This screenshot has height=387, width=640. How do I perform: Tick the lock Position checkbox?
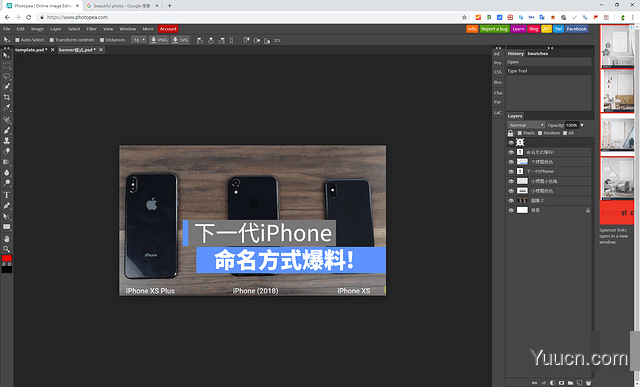click(540, 133)
